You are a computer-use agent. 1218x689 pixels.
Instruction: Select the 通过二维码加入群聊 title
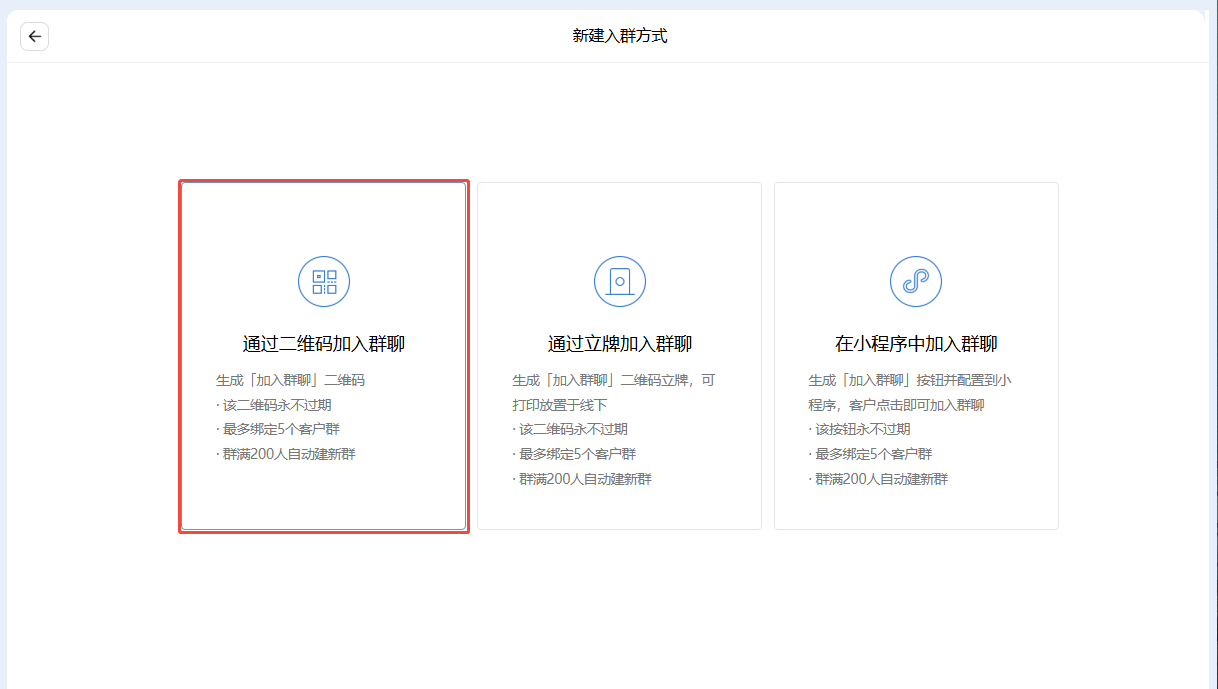(324, 344)
